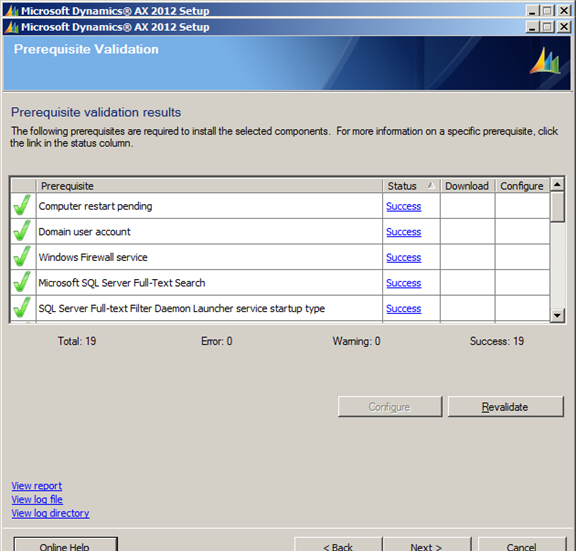The image size is (576, 551).
Task: Maximize the front Setup window
Action: coord(547,27)
